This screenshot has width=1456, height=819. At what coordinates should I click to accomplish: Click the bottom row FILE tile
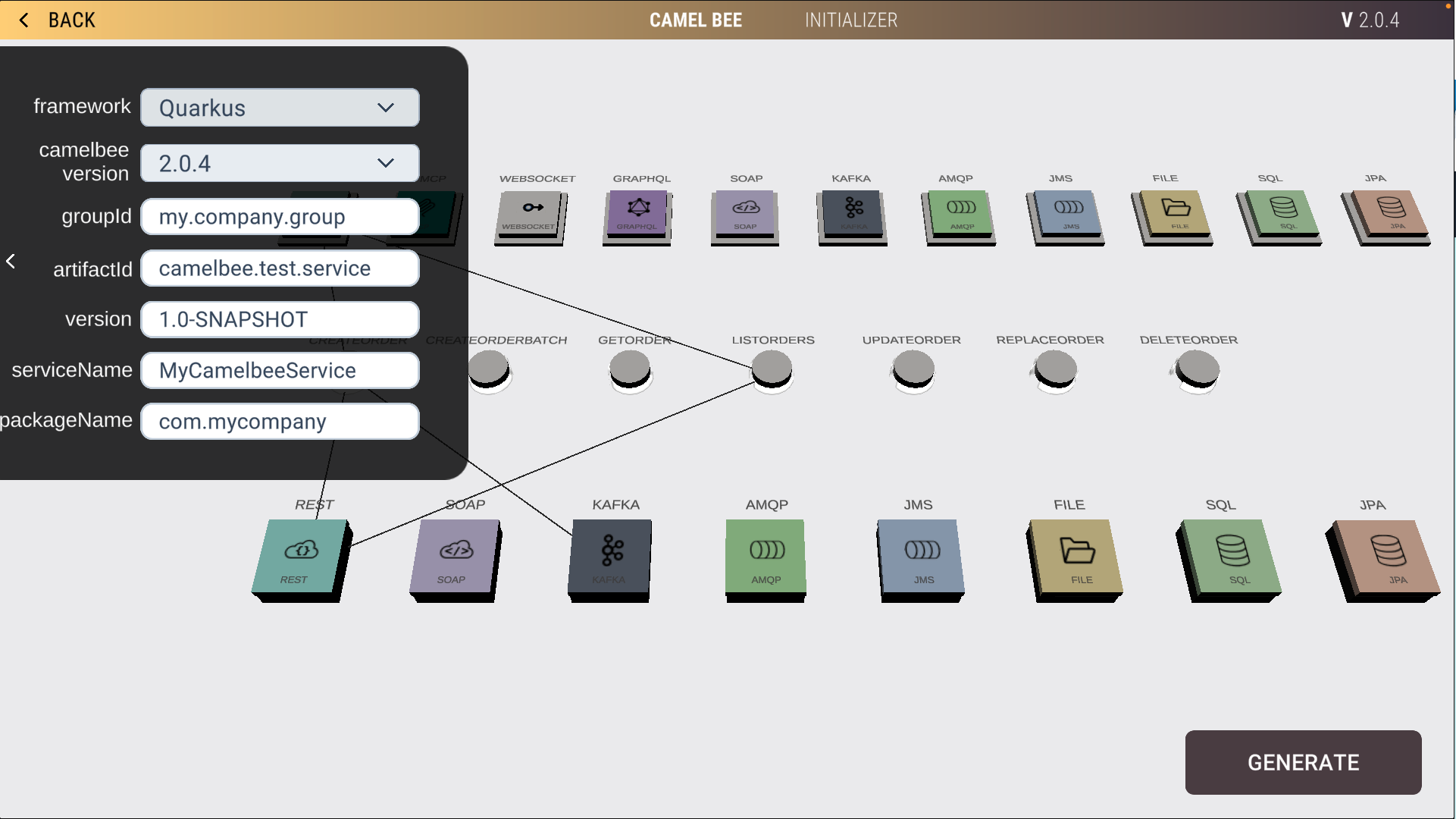click(1077, 557)
